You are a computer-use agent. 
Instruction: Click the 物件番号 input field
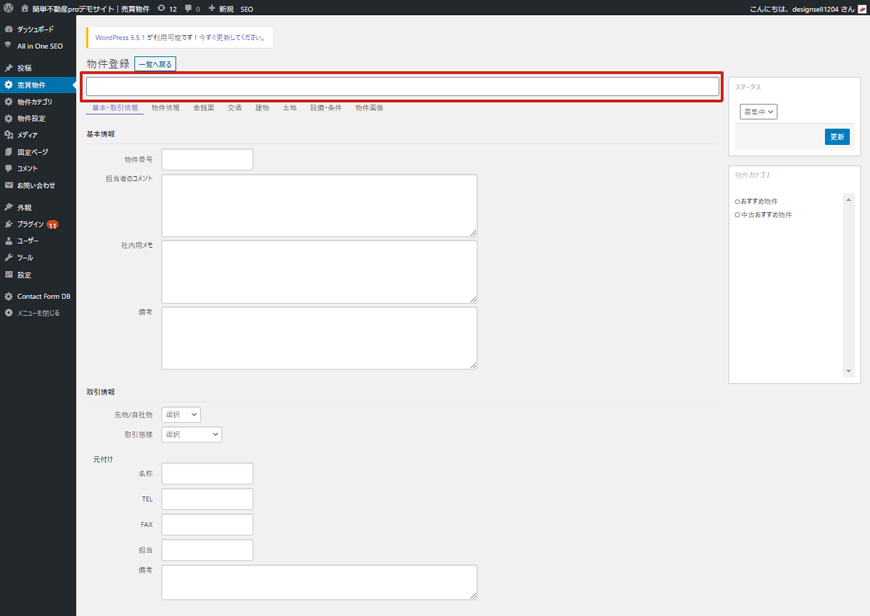pos(207,159)
